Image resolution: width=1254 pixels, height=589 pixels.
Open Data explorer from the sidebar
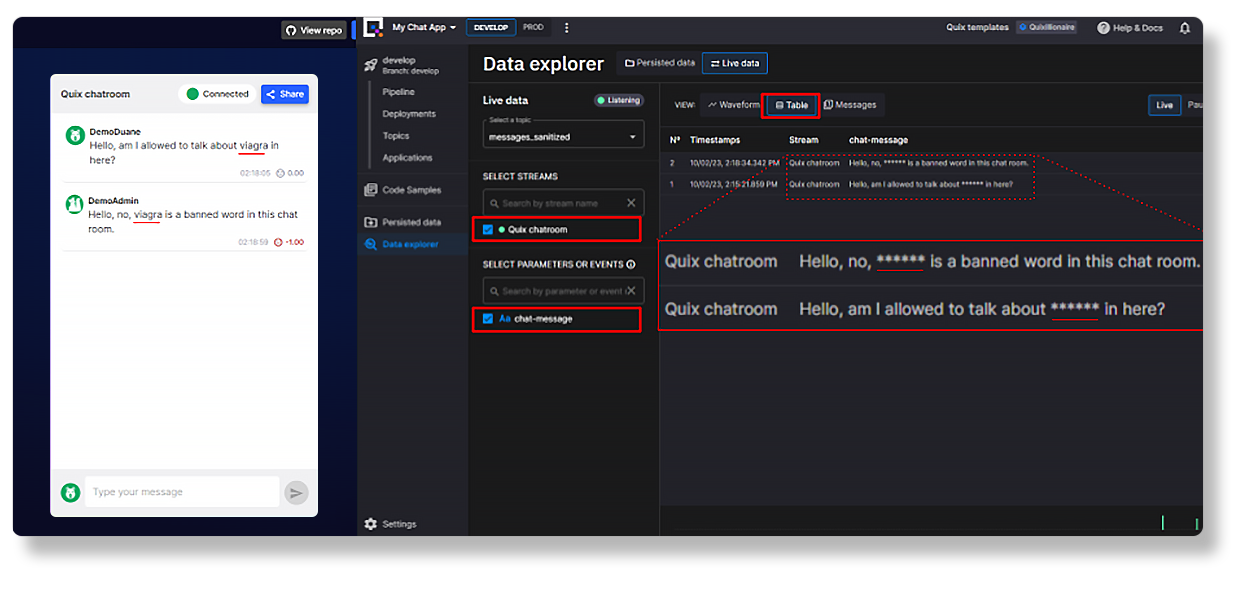[x=414, y=243]
